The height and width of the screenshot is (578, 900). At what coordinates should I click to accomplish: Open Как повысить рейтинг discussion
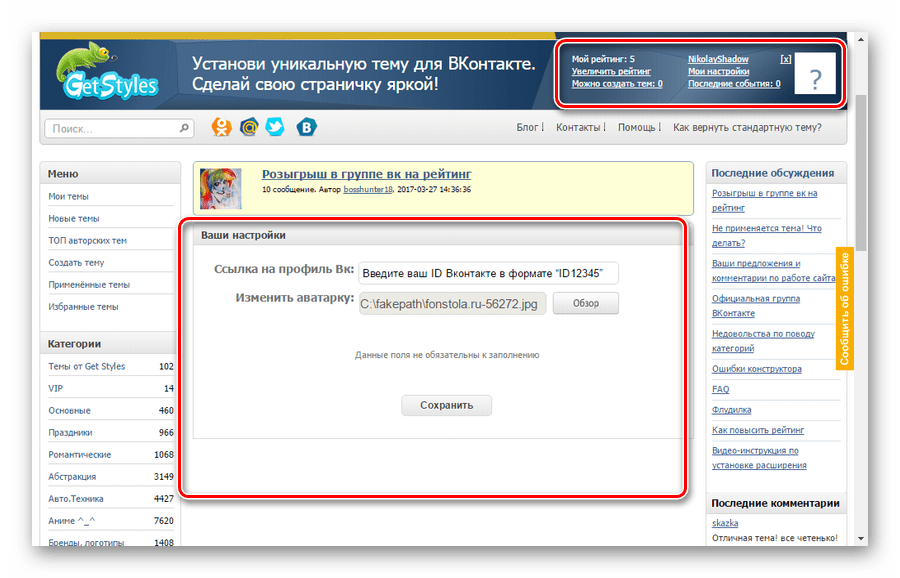(758, 430)
